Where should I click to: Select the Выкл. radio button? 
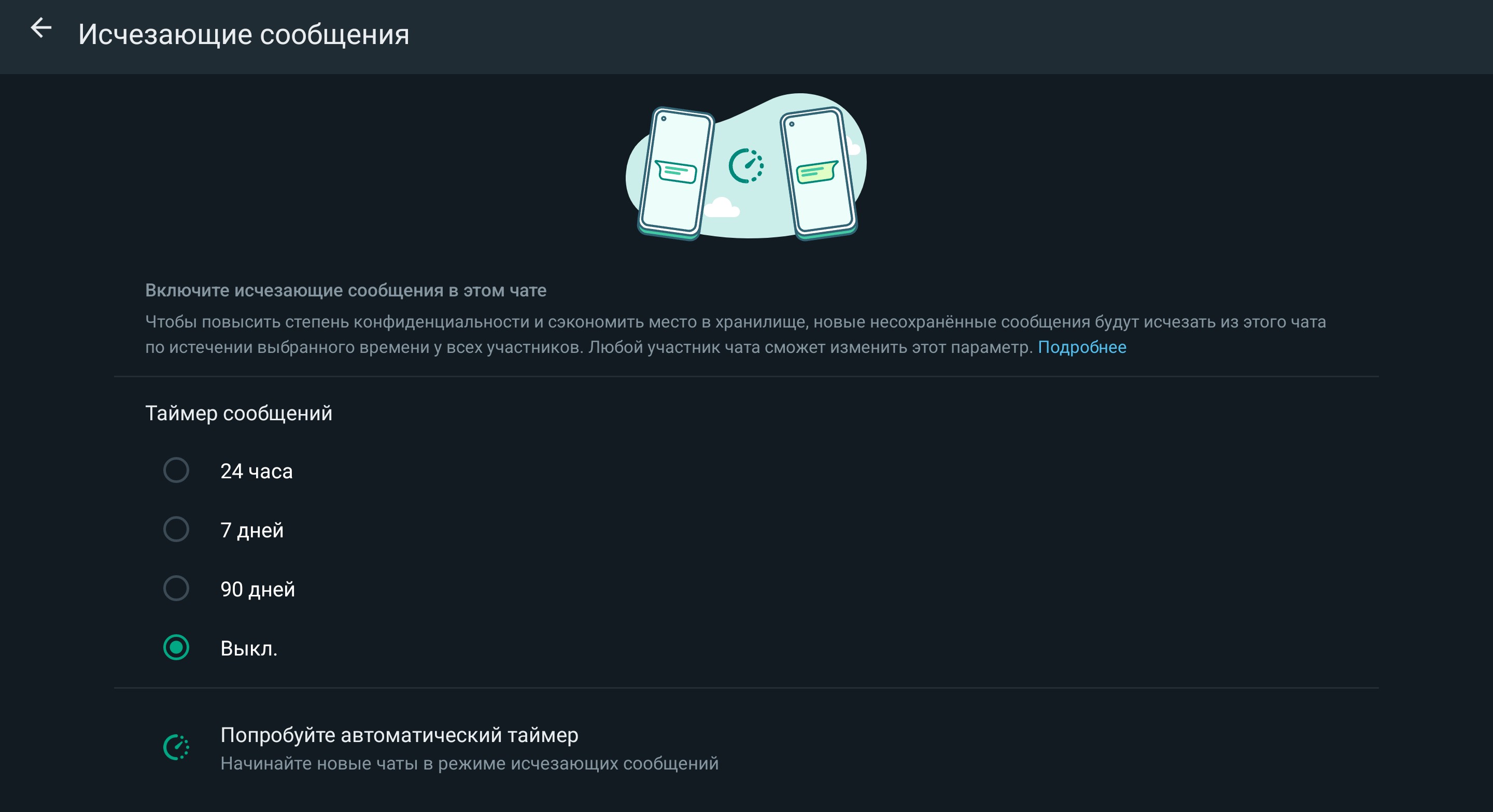(x=176, y=648)
